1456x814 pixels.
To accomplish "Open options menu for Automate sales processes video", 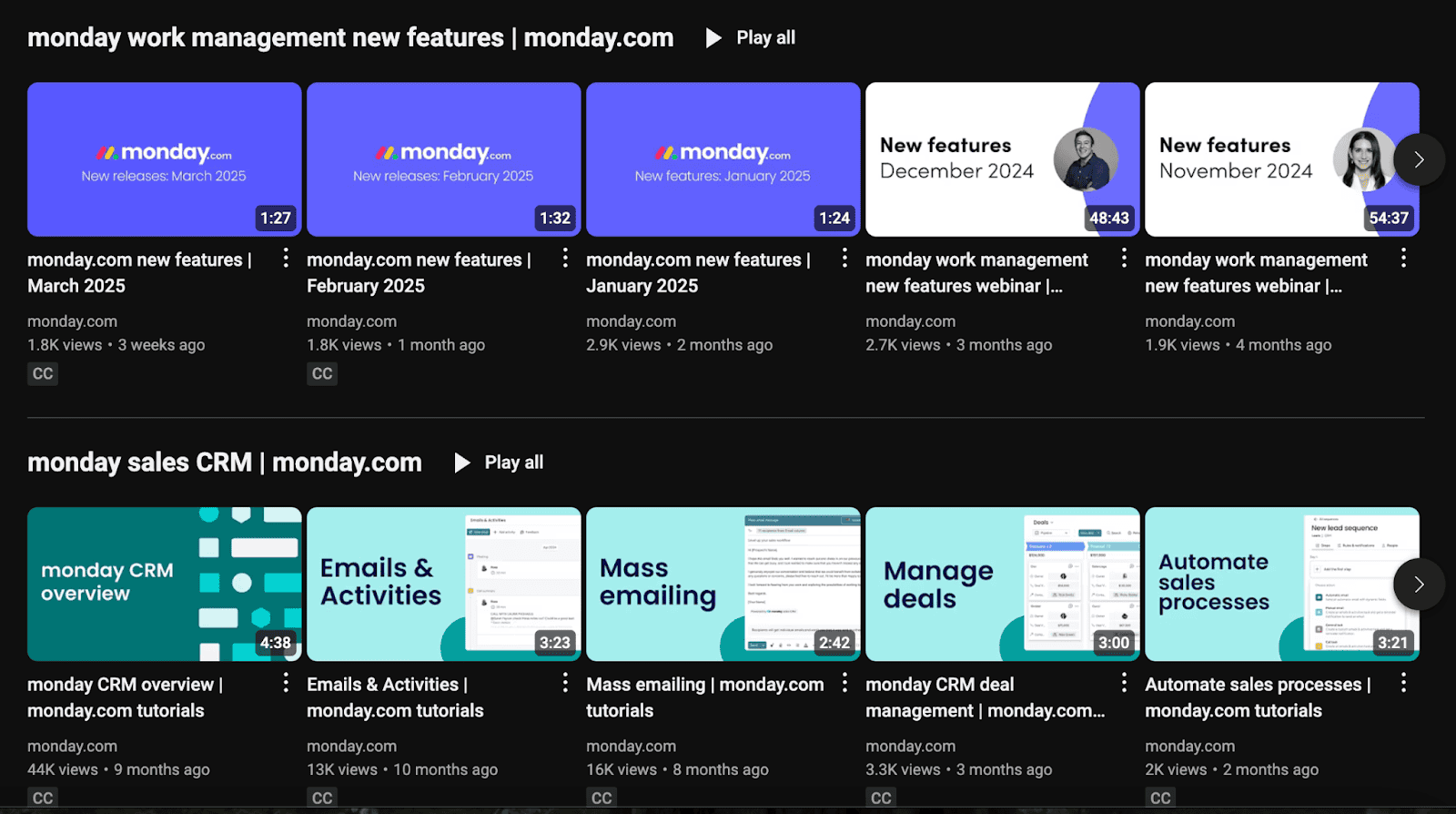I will tap(1403, 683).
